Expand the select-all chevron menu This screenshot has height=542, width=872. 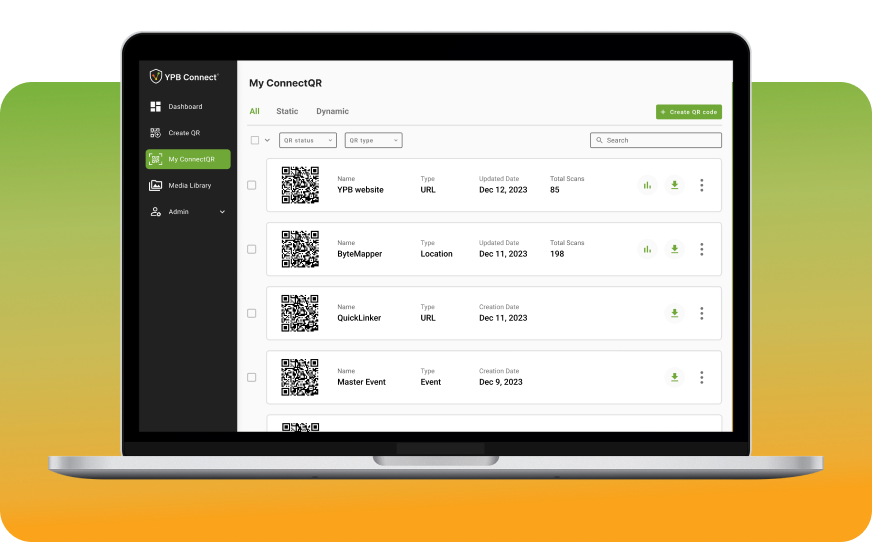267,140
